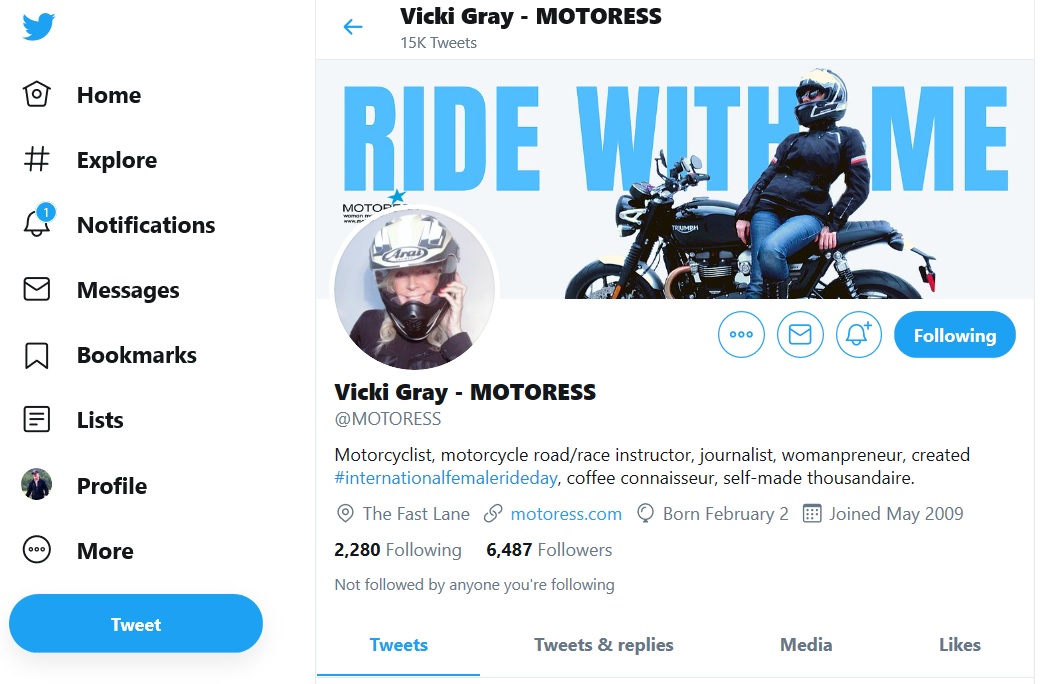Switch to the Tweets & replies tab

click(603, 645)
